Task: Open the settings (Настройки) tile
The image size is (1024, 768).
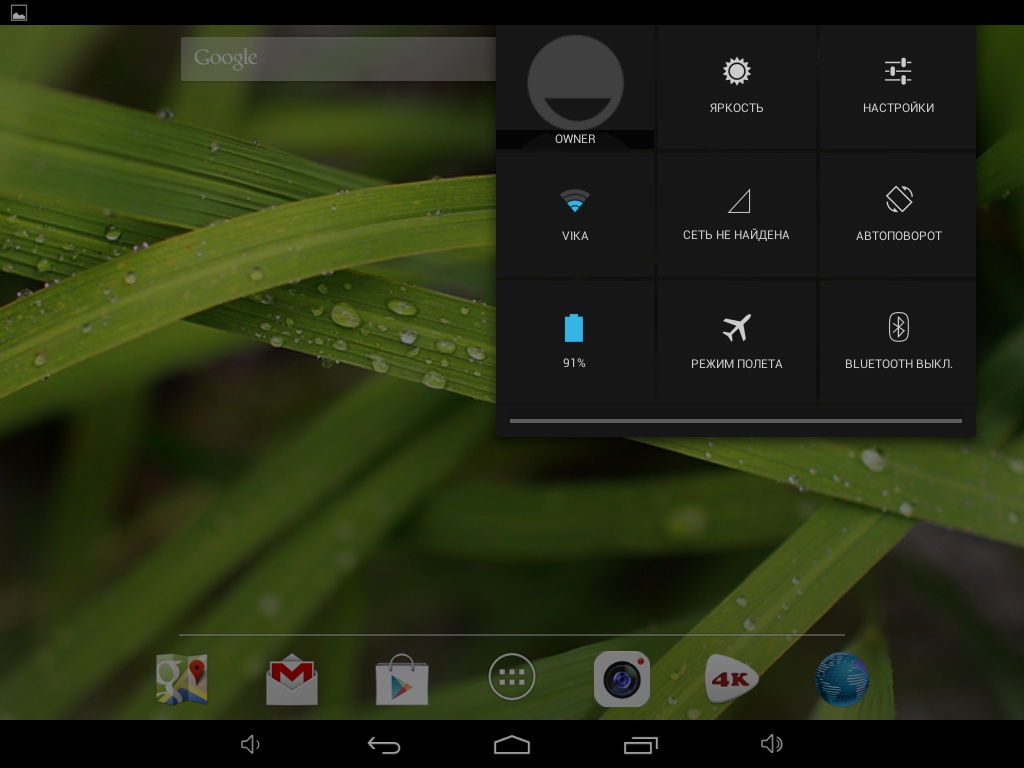Action: [x=898, y=87]
